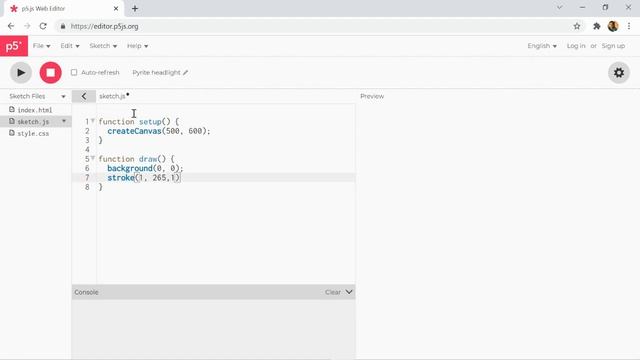Open the File menu
Viewport: 640px width, 360px height.
(x=42, y=46)
